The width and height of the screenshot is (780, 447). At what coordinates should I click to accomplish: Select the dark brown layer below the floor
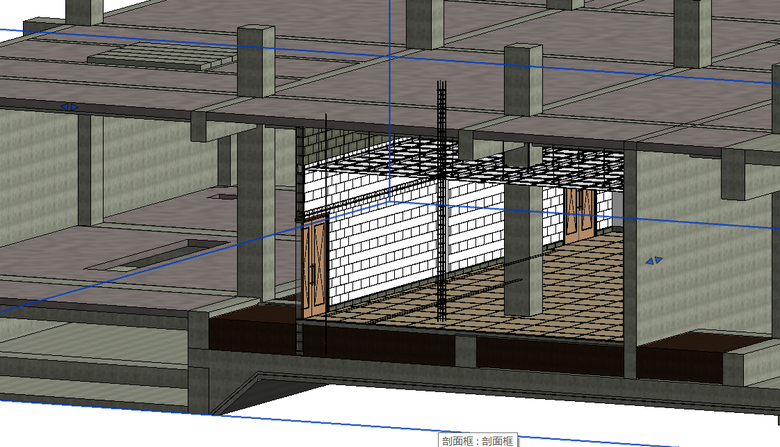click(x=250, y=332)
